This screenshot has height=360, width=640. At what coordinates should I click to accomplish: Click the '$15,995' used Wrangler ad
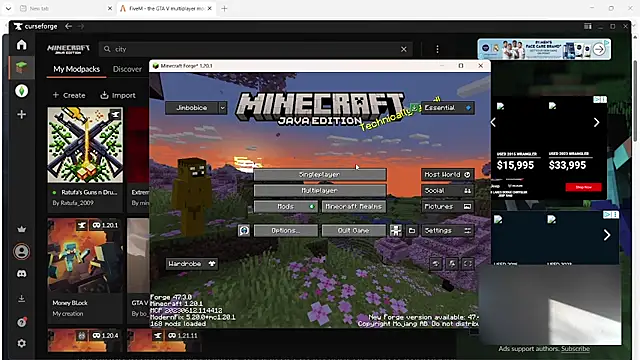pyautogui.click(x=515, y=165)
